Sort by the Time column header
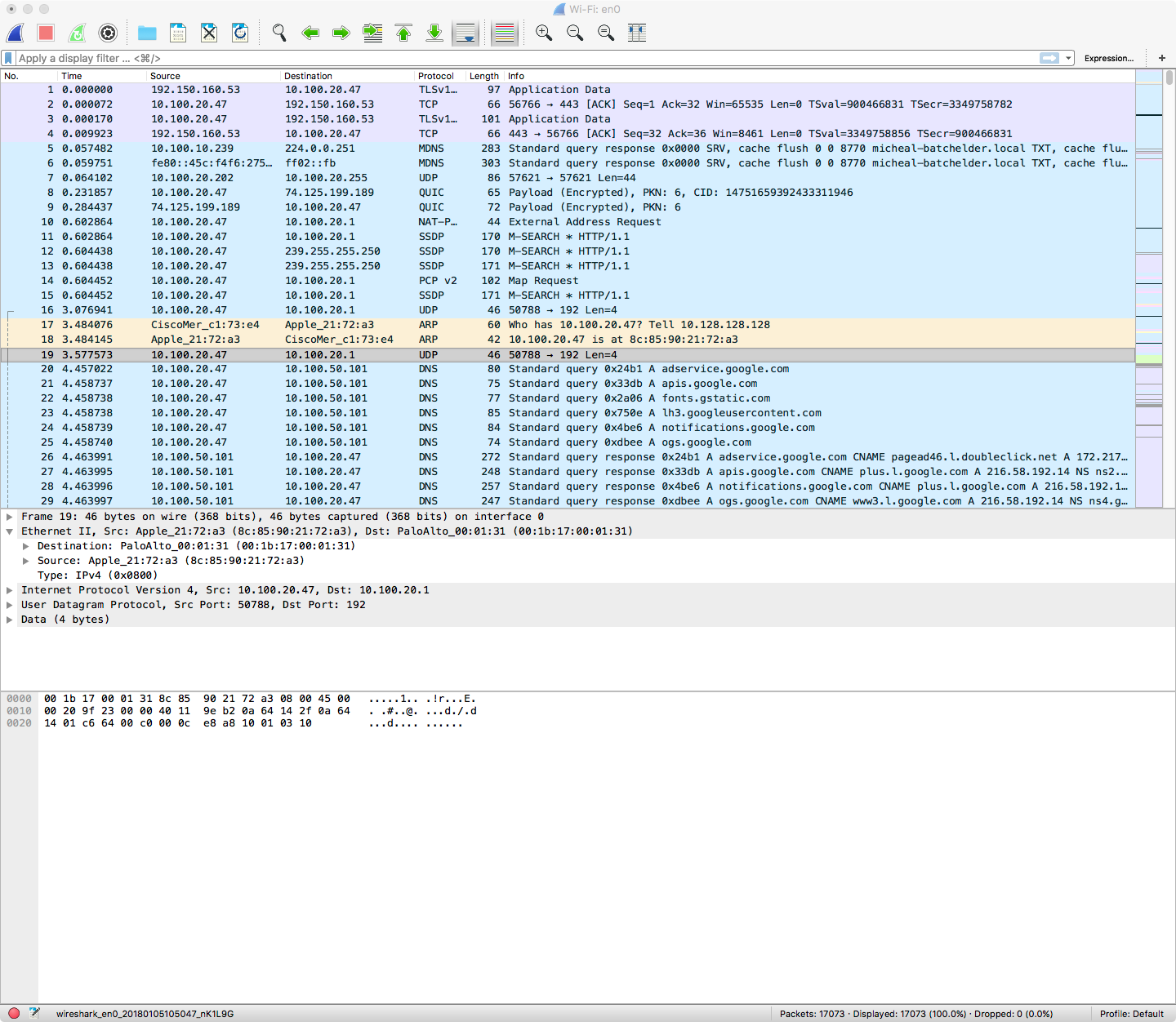Viewport: 1176px width, 1022px height. pyautogui.click(x=102, y=76)
